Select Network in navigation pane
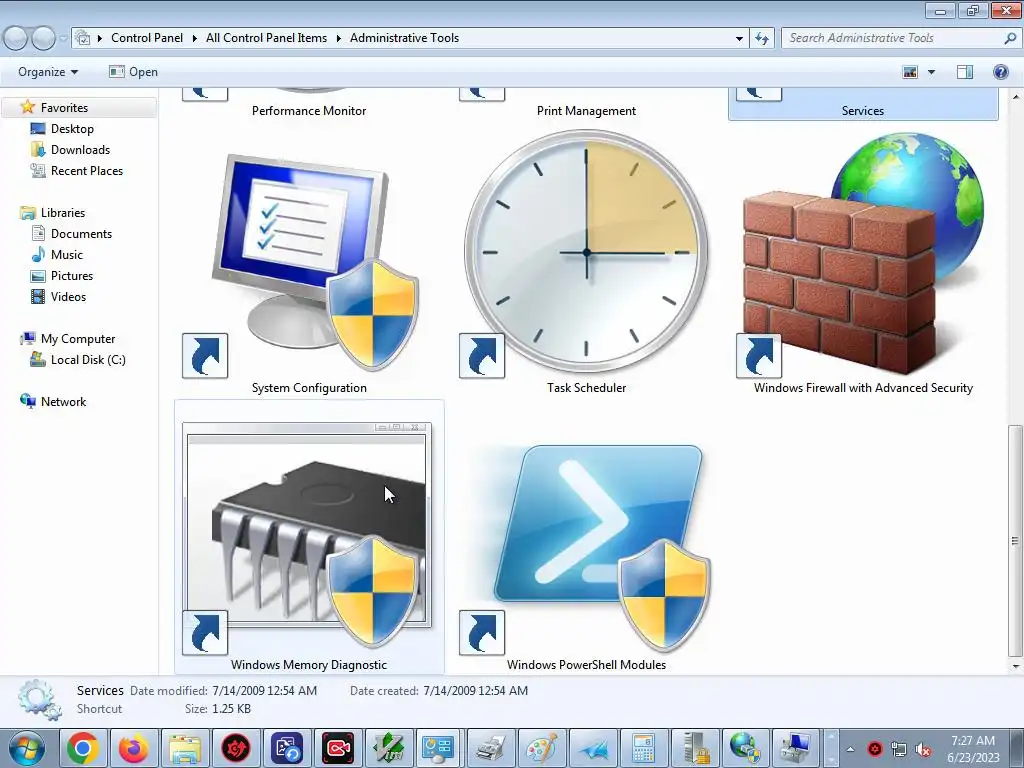 click(63, 402)
